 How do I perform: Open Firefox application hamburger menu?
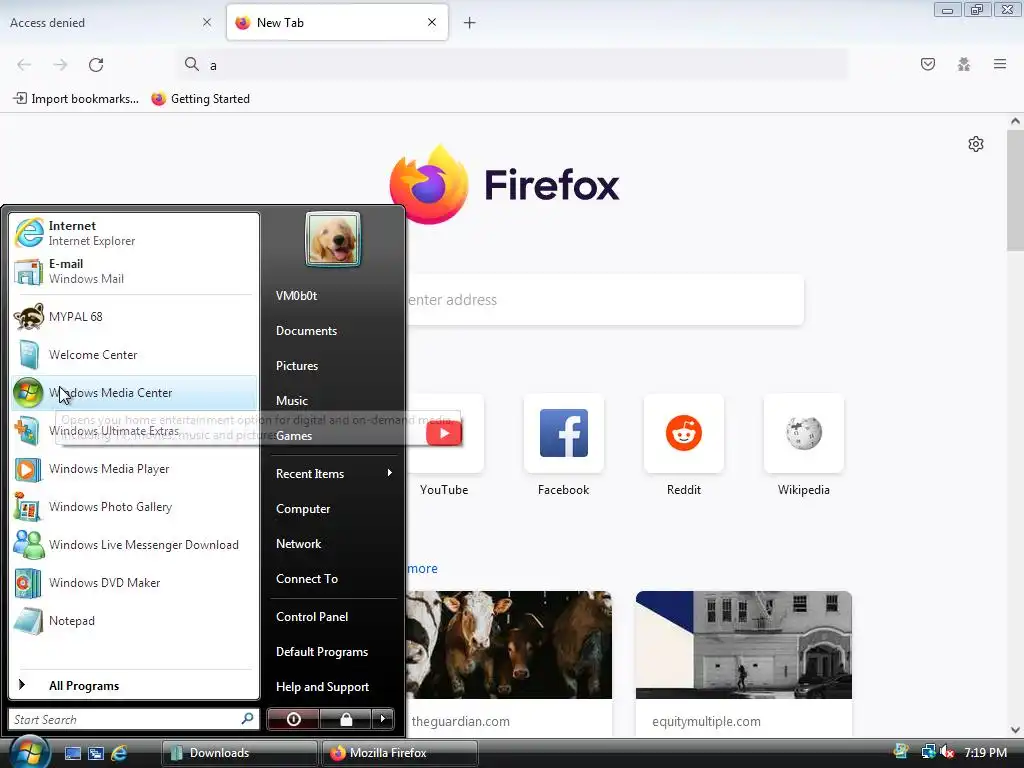(x=1000, y=64)
